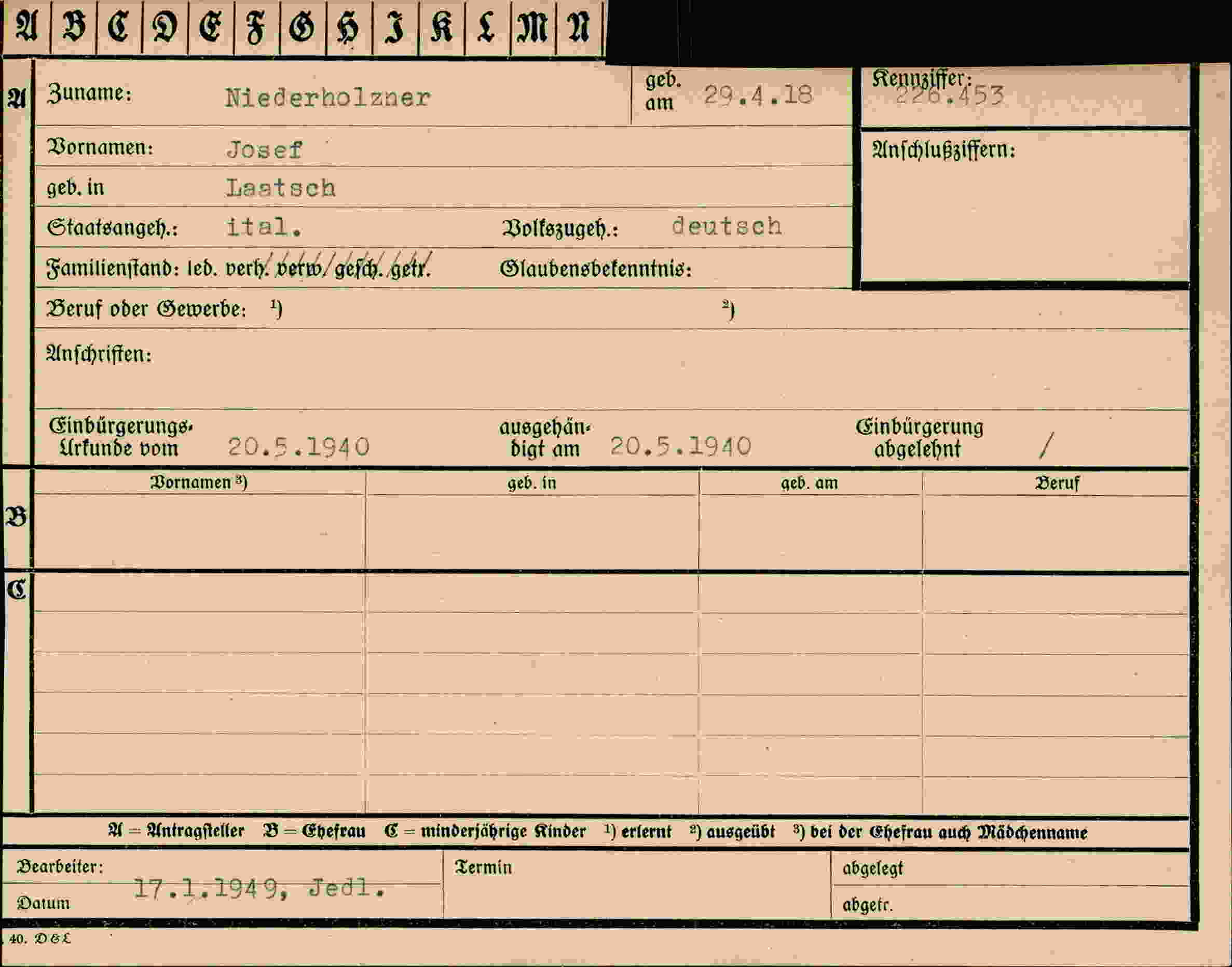Click the Termin label
The image size is (1232, 967).
tap(484, 867)
